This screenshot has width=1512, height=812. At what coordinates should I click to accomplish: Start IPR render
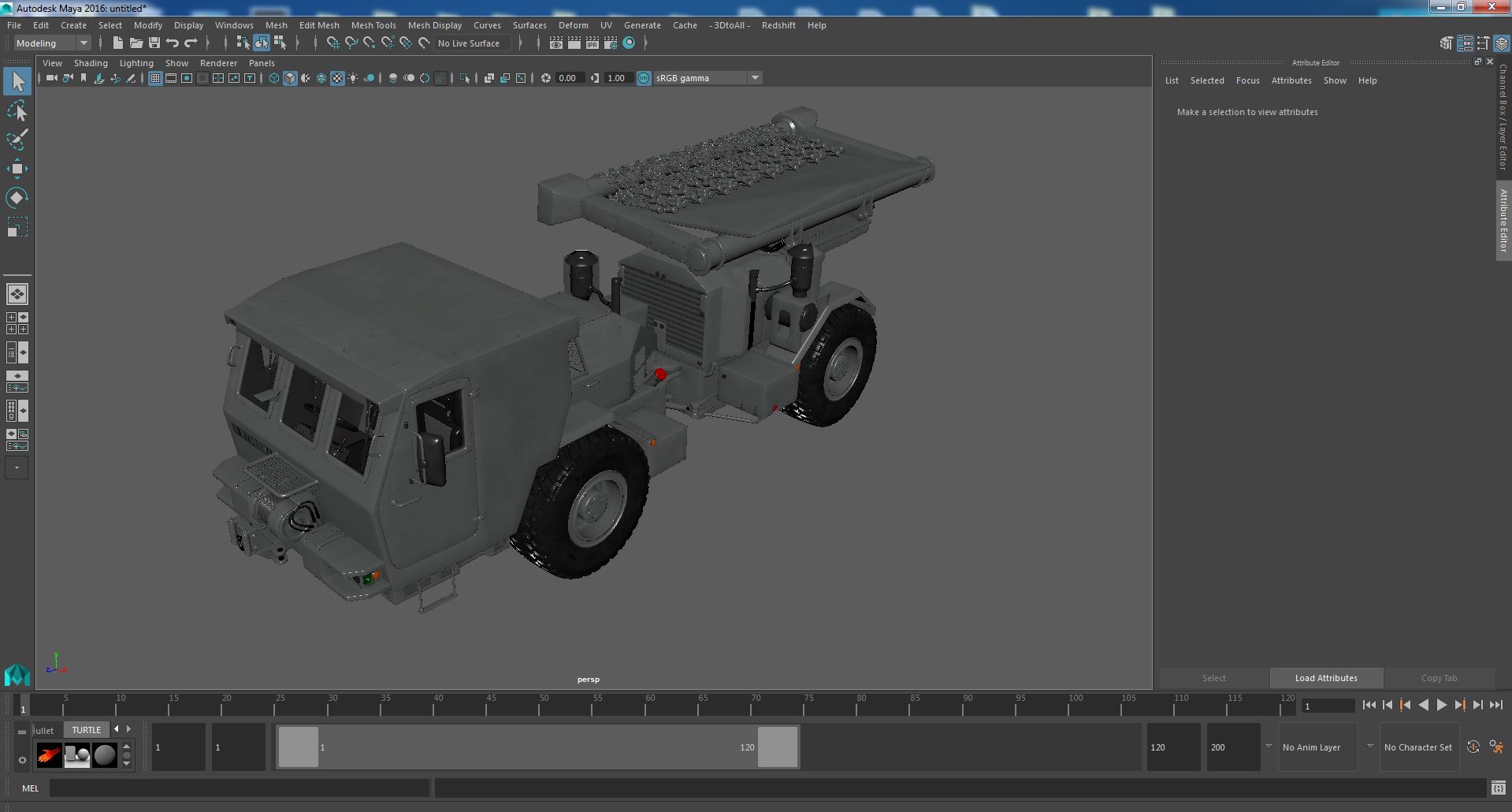[x=592, y=43]
